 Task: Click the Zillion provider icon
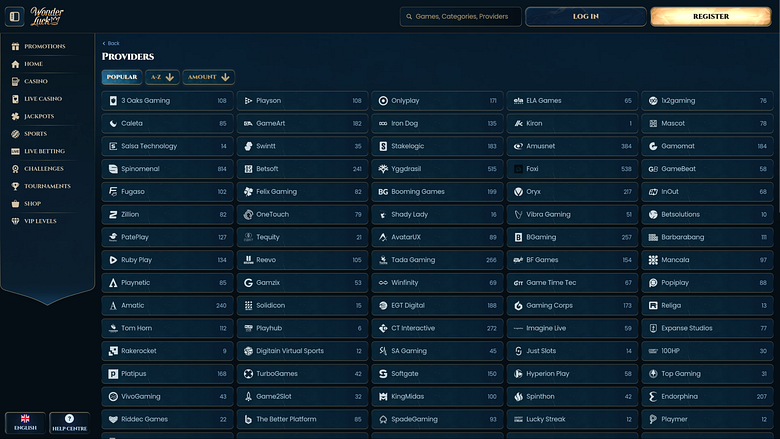point(113,214)
